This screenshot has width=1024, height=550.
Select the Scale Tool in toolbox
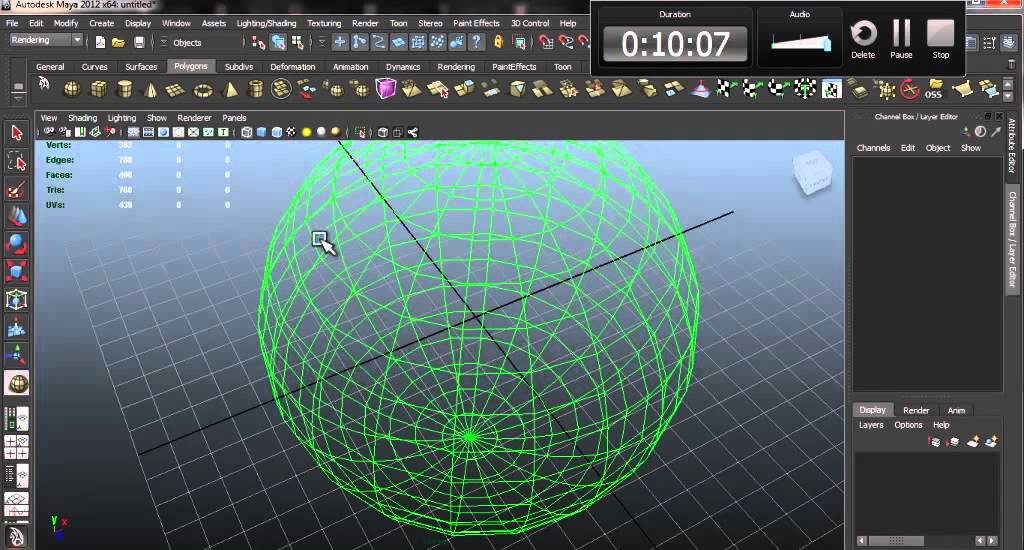click(16, 271)
